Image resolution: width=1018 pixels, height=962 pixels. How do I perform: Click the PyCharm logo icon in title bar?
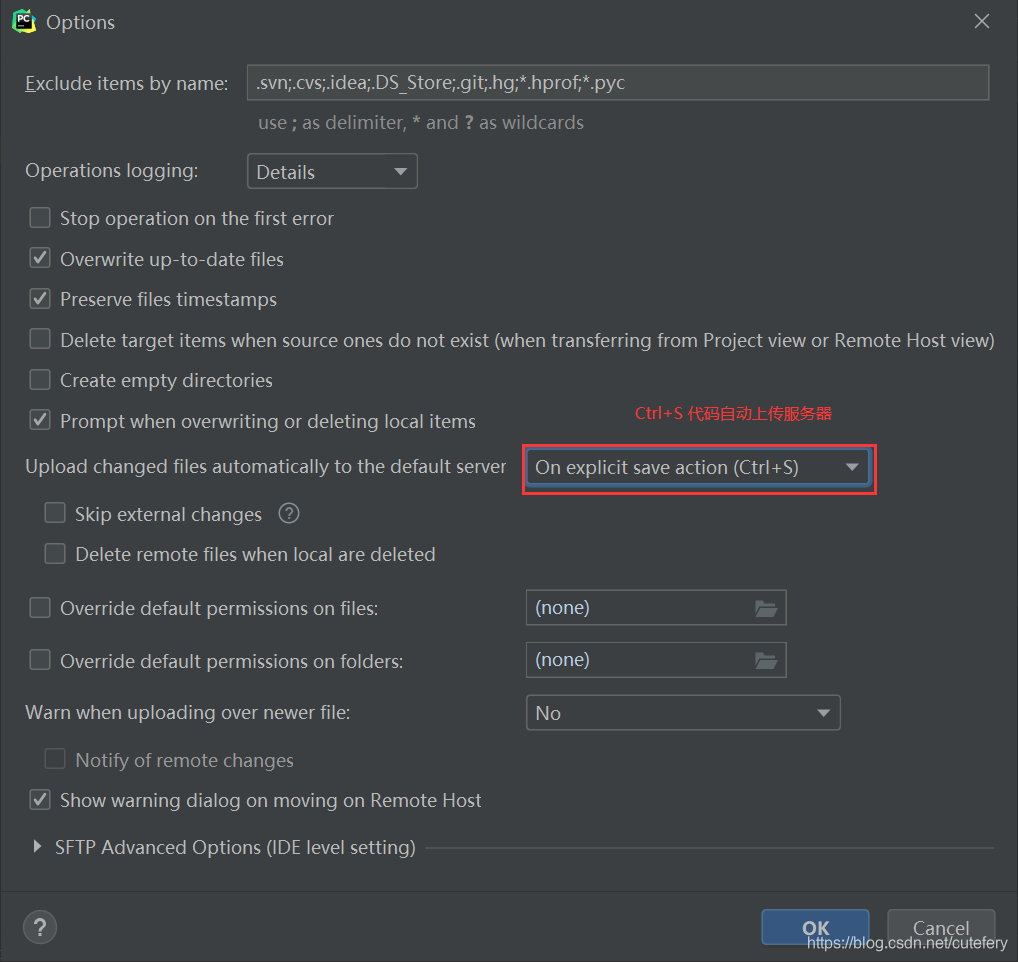click(x=23, y=21)
